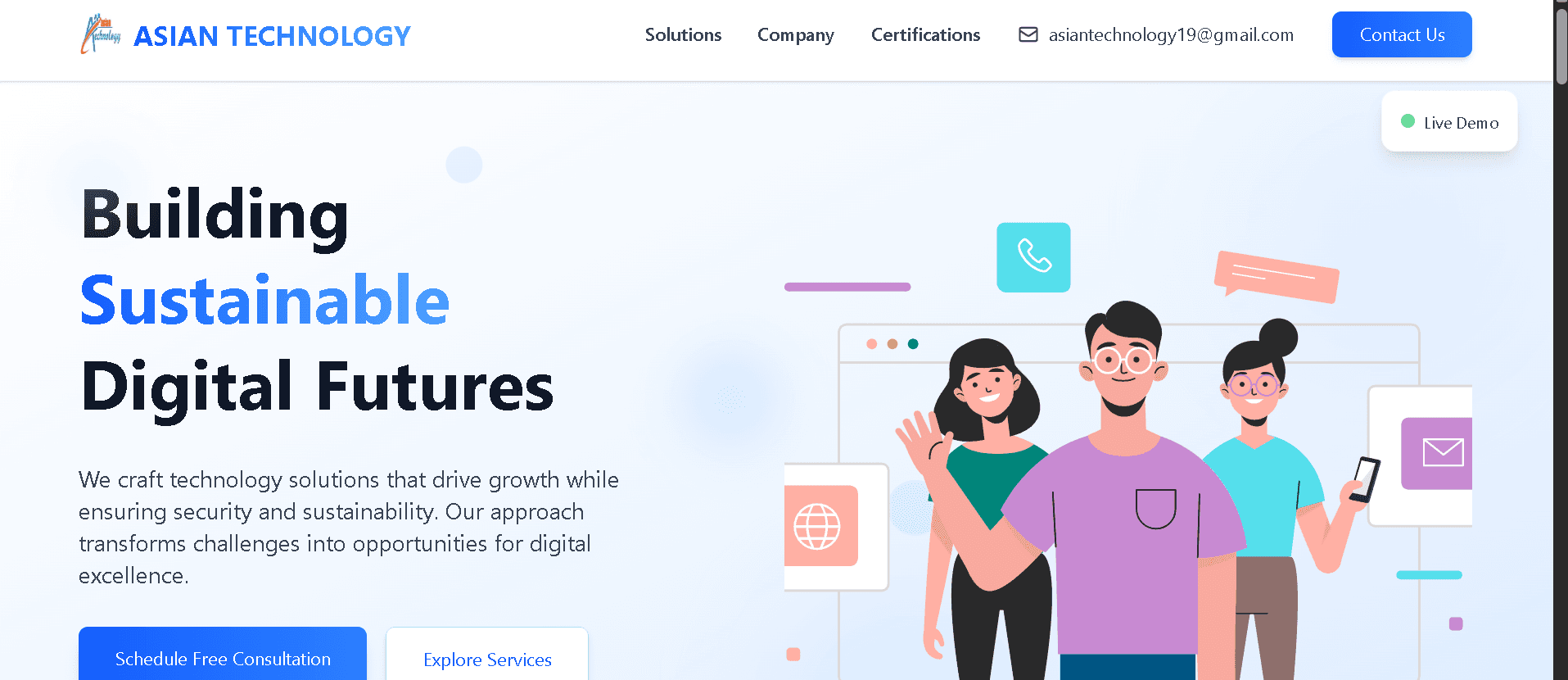
Task: Click the smartphone held by the woman
Action: click(1364, 479)
